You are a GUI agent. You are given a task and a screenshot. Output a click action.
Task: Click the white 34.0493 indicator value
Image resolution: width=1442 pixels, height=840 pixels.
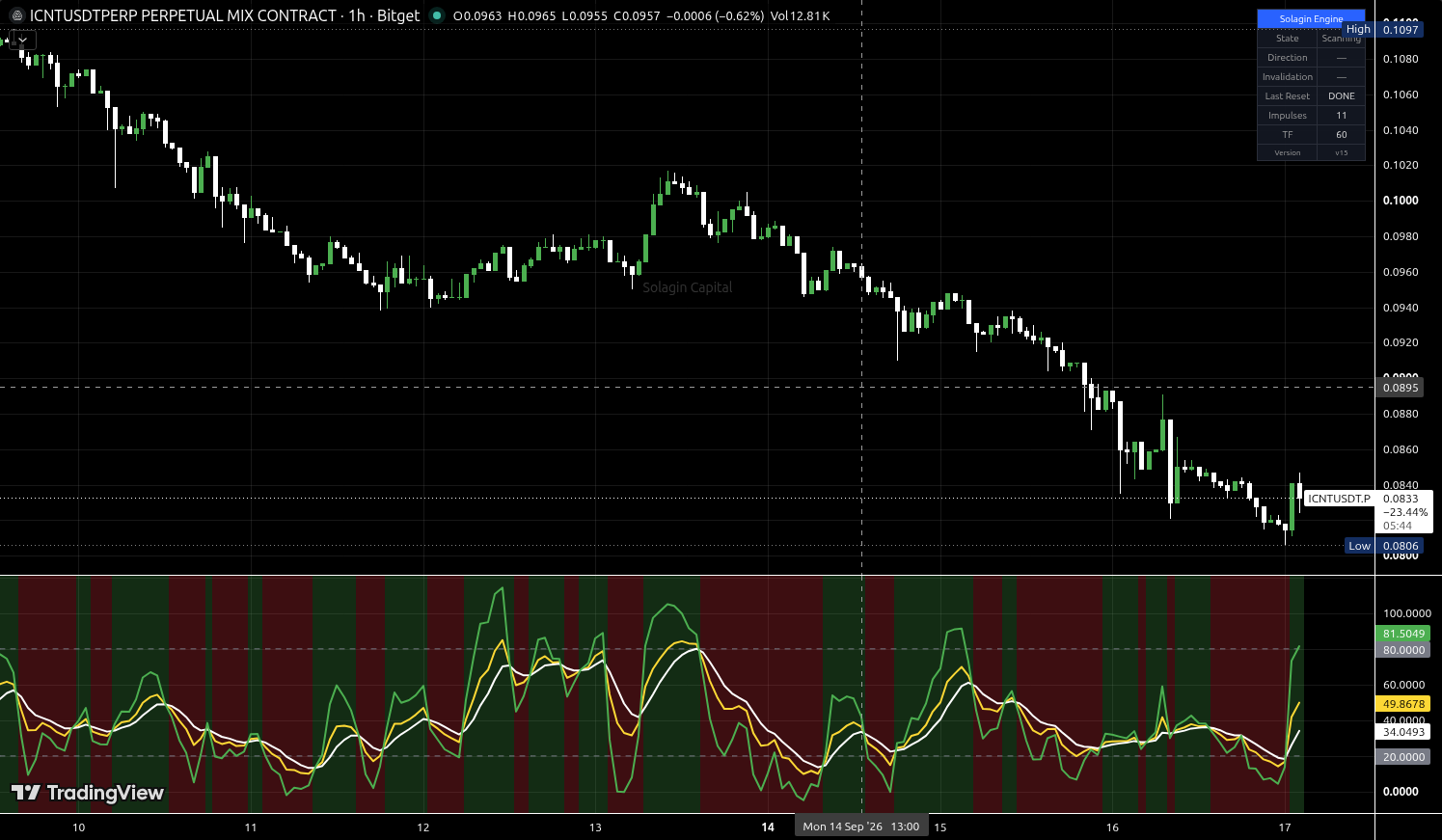(1403, 732)
